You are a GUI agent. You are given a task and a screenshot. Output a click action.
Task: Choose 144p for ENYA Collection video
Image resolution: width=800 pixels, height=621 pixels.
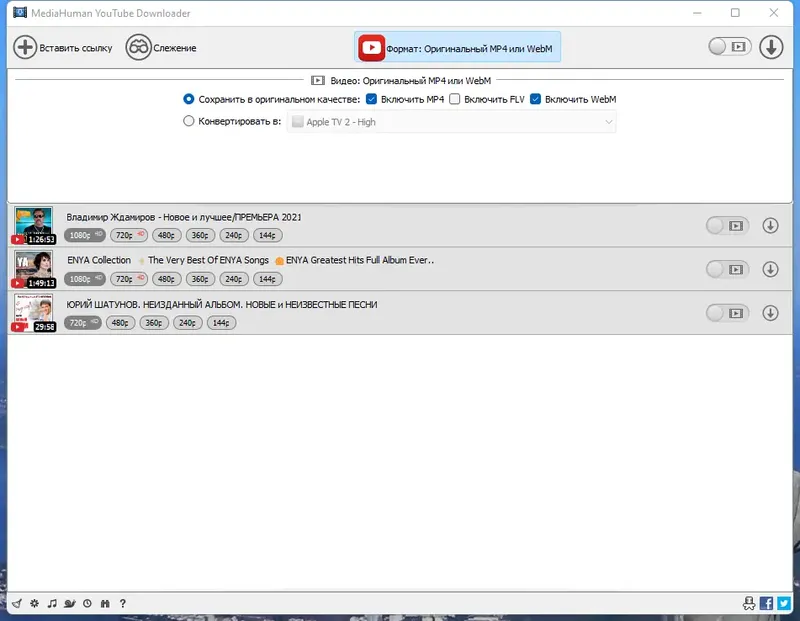click(267, 279)
